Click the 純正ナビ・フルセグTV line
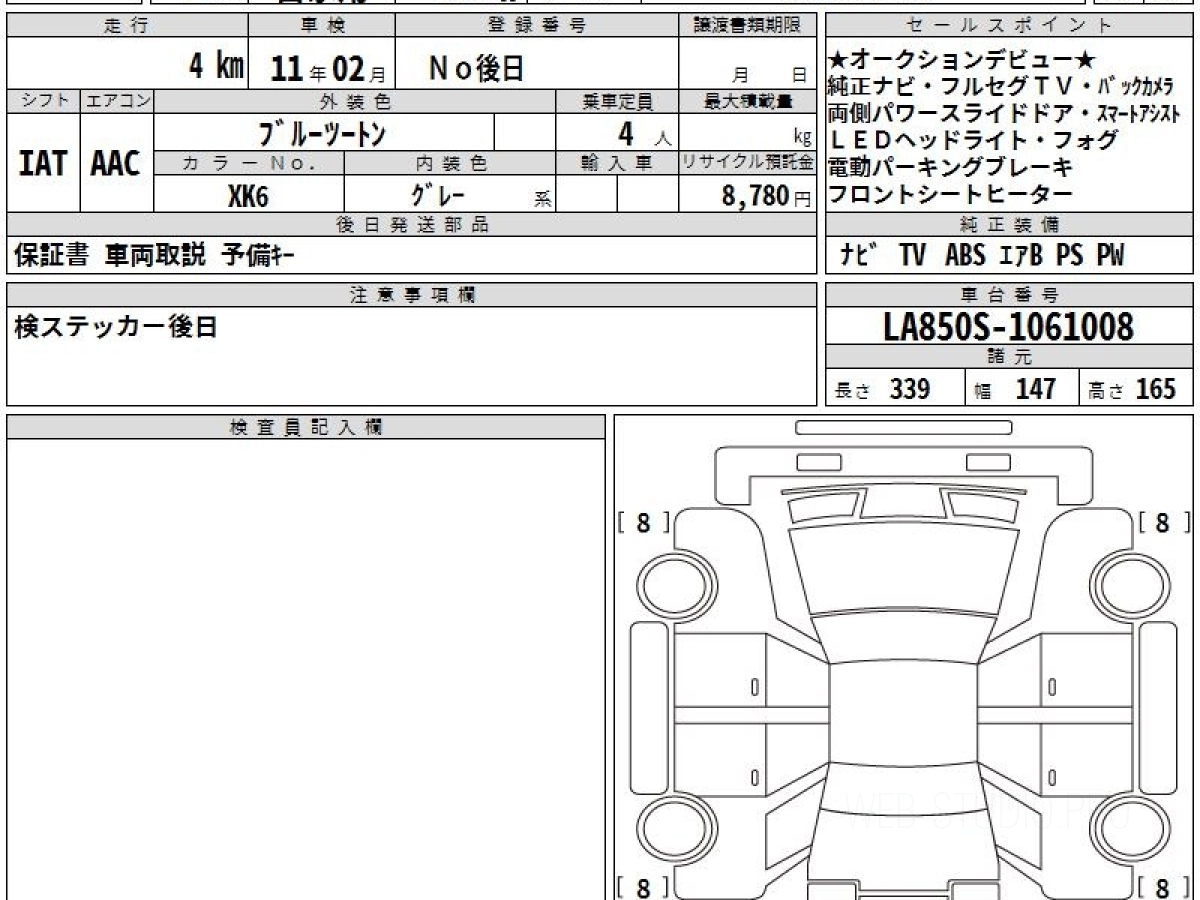Image resolution: width=1200 pixels, height=900 pixels. point(1001,86)
